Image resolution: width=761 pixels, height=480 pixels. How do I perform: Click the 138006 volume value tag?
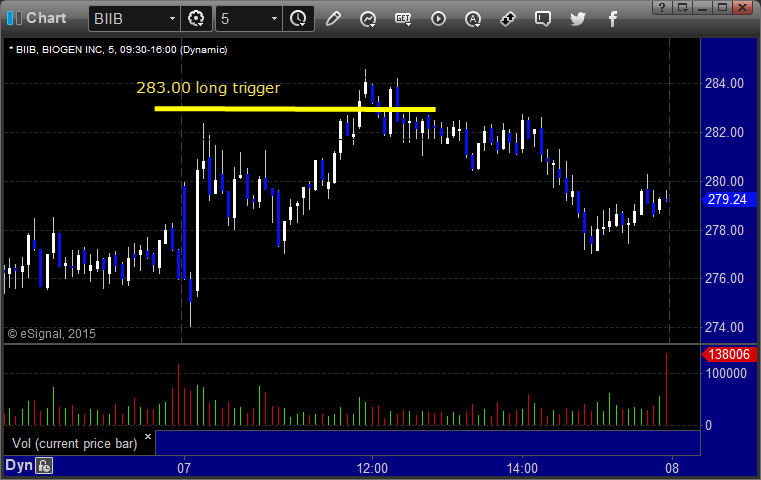pyautogui.click(x=728, y=354)
